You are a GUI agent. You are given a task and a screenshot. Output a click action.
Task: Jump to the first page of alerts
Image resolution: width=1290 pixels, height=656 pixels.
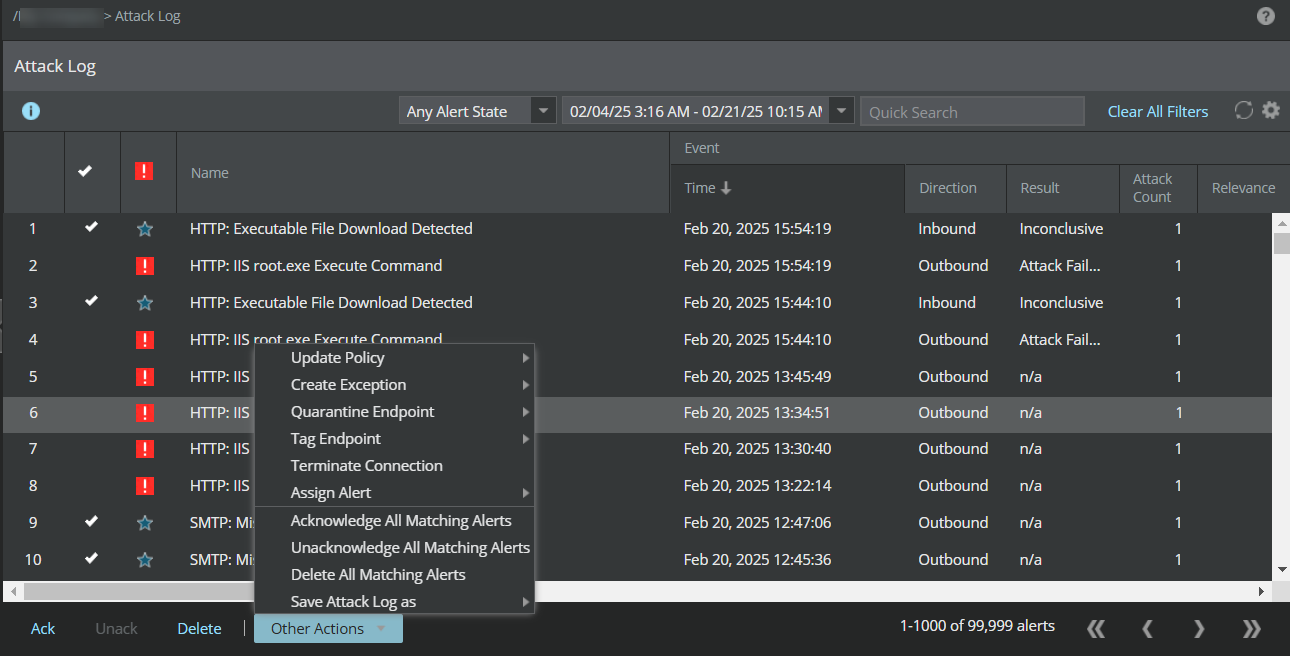1096,628
